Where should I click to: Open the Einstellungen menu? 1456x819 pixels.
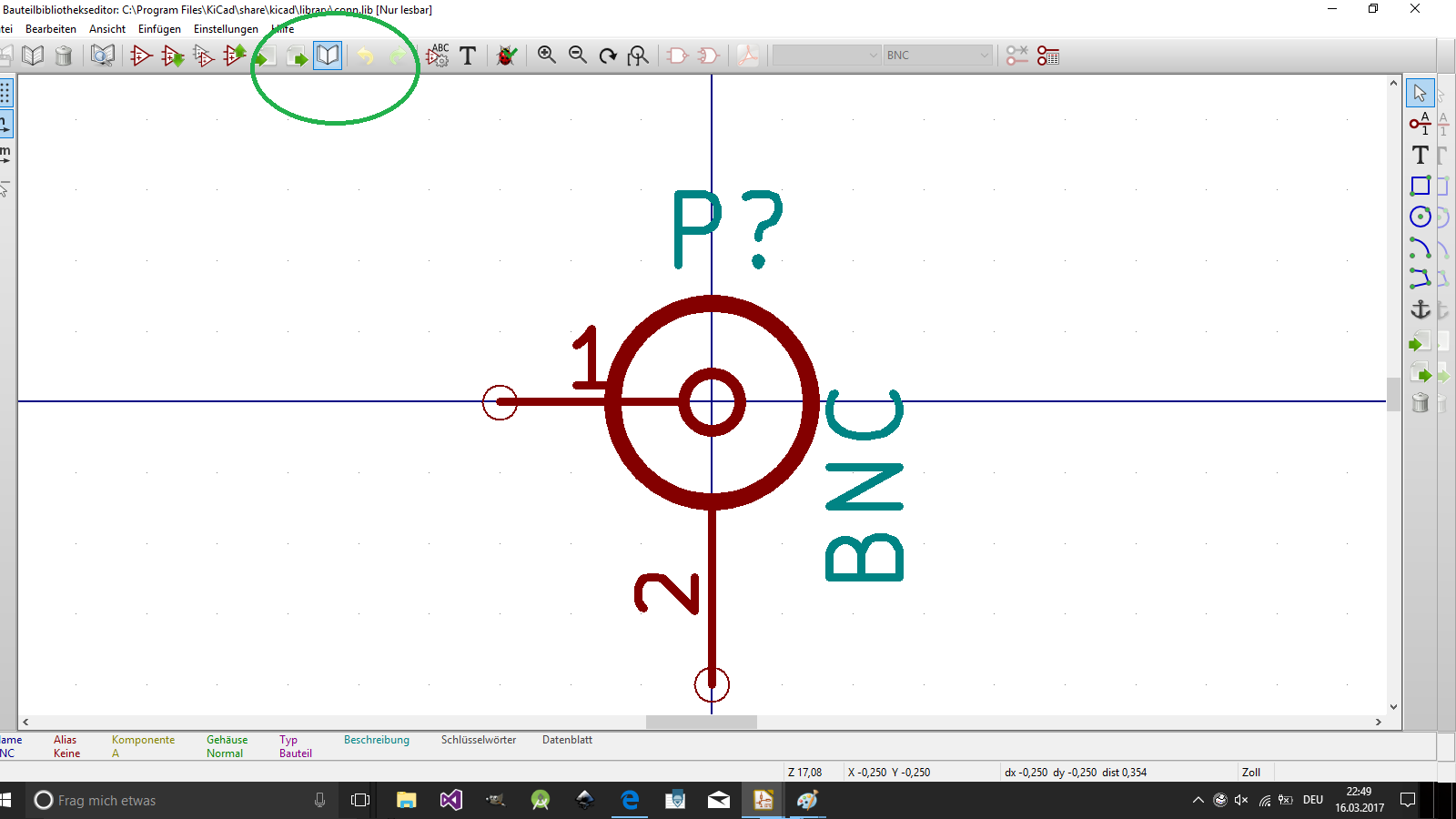point(226,29)
